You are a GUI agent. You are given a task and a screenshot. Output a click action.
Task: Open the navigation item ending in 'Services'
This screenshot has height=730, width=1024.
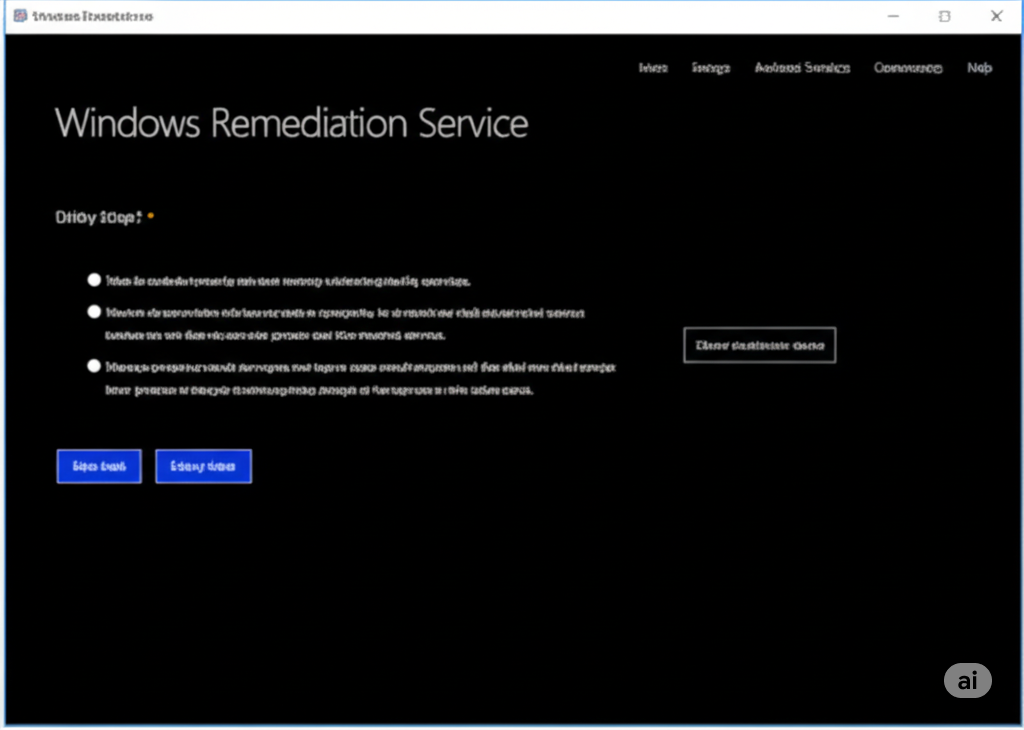802,68
